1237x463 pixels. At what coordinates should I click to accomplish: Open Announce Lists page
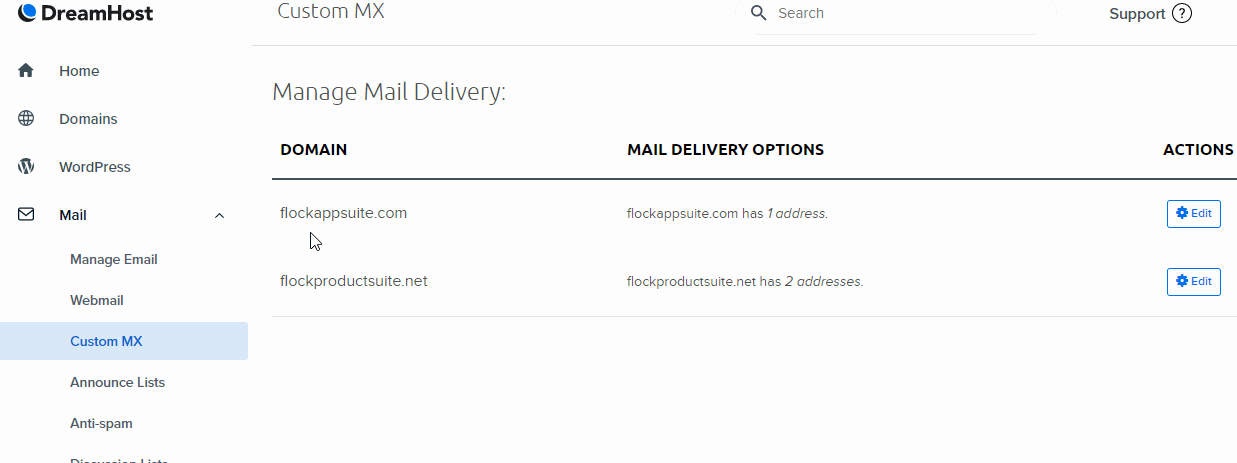click(x=117, y=382)
